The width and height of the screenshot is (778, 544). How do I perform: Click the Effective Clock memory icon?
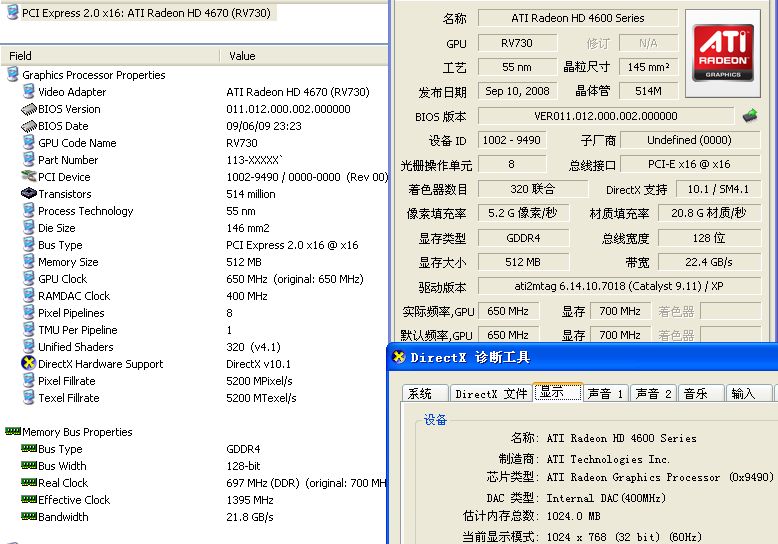(29, 499)
